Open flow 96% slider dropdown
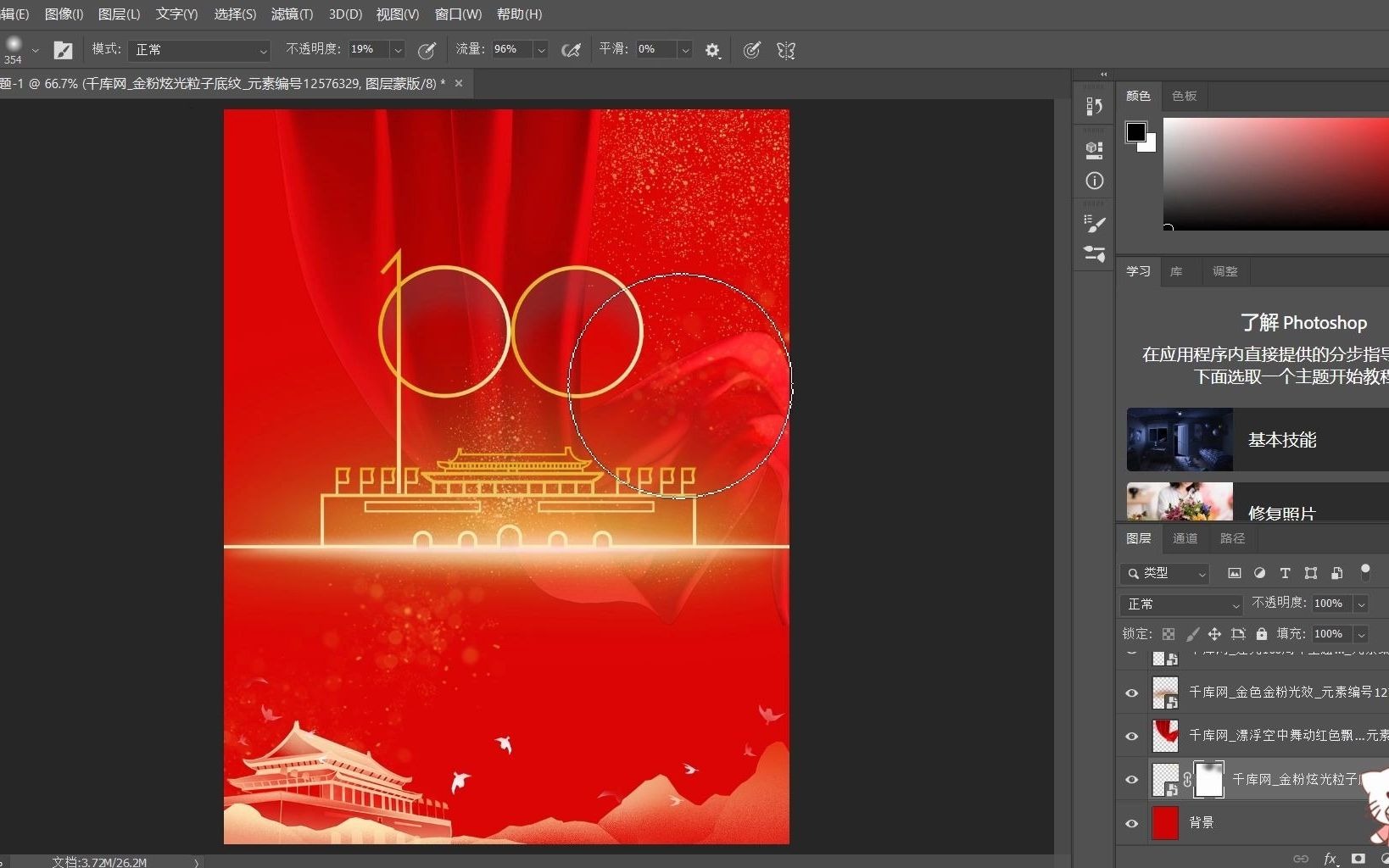This screenshot has height=868, width=1389. pos(541,50)
